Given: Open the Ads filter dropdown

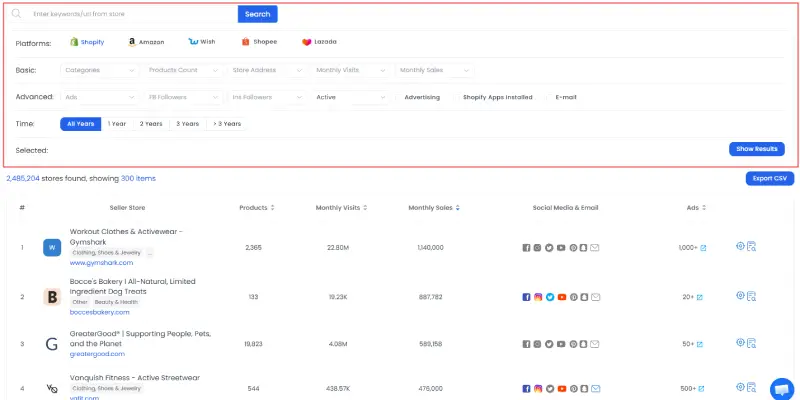Looking at the screenshot, I should [99, 97].
